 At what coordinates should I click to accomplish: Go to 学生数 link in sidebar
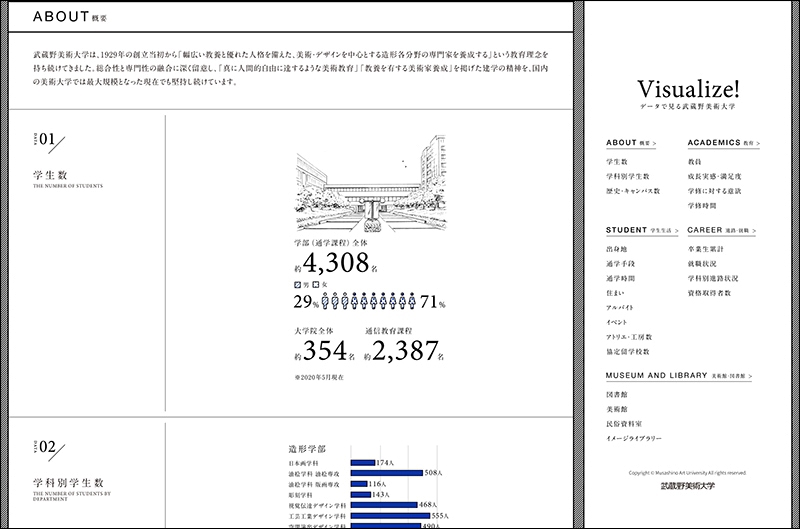[x=616, y=162]
